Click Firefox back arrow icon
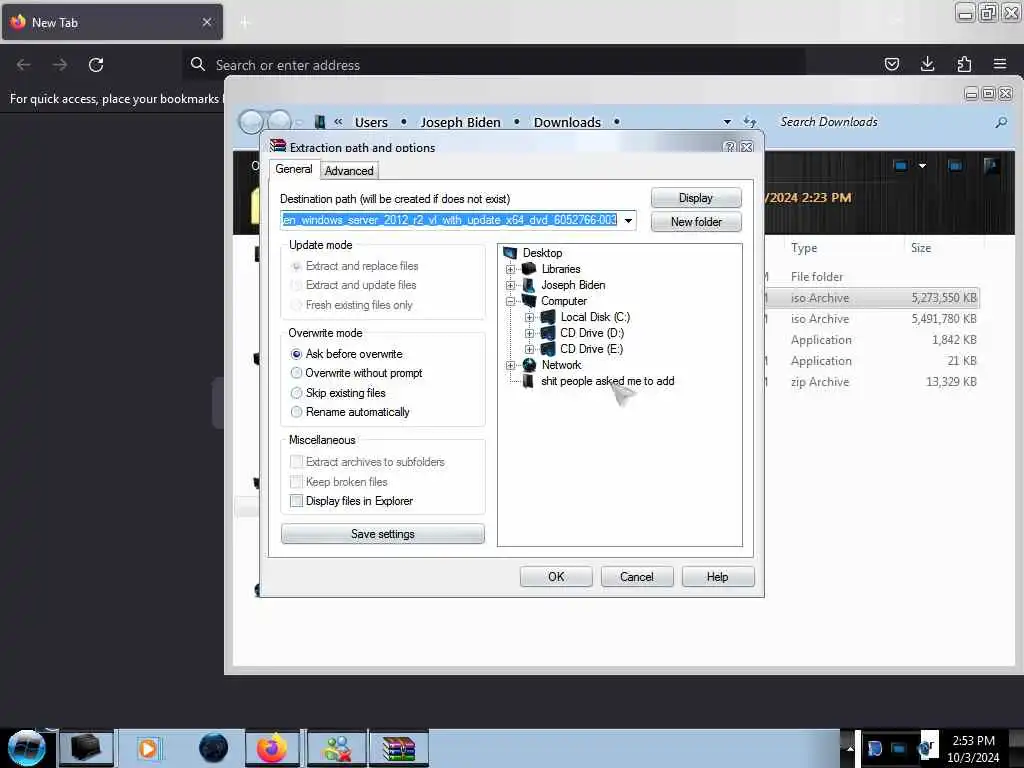The height and width of the screenshot is (768, 1024). pos(24,65)
